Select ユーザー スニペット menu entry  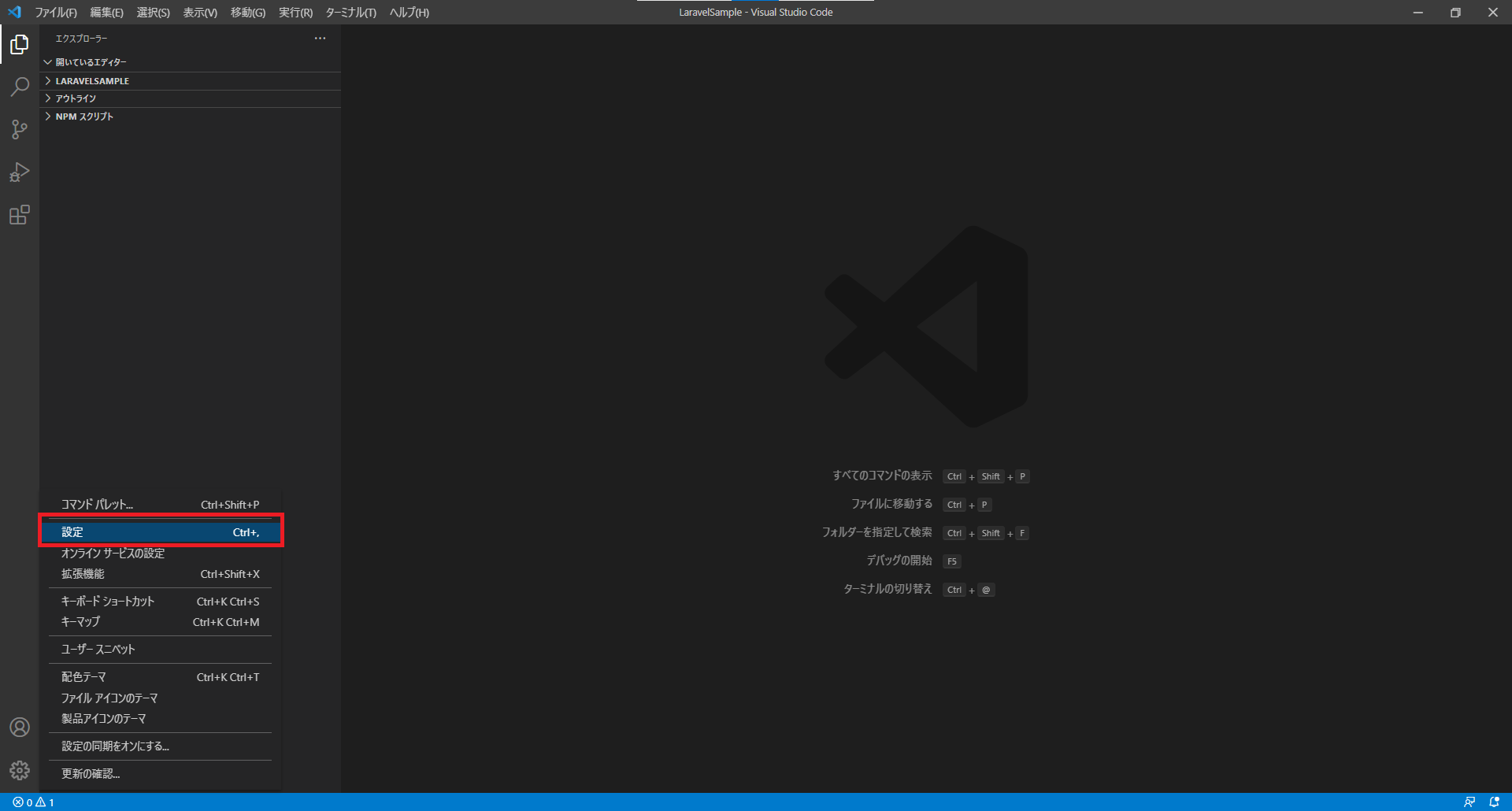click(160, 650)
